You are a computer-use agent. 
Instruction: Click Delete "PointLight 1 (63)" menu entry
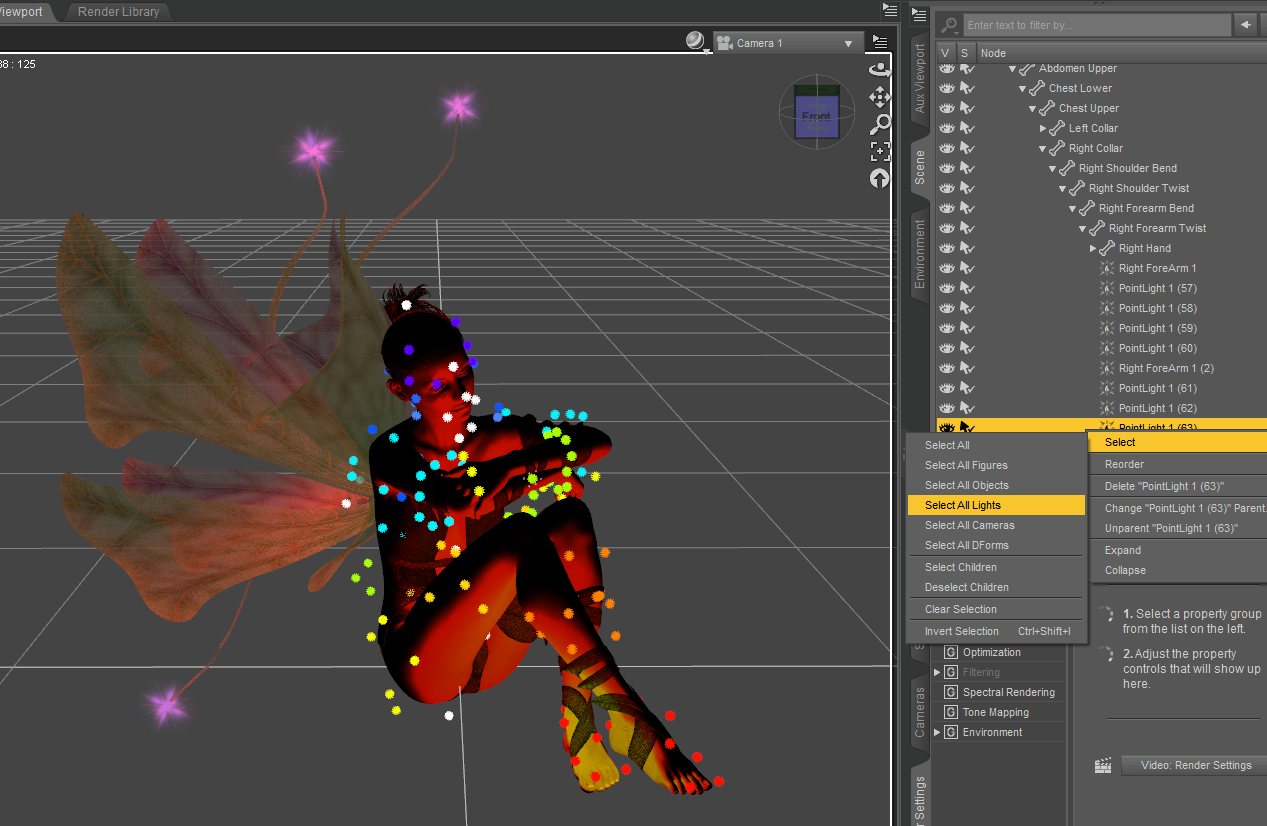pos(1177,486)
